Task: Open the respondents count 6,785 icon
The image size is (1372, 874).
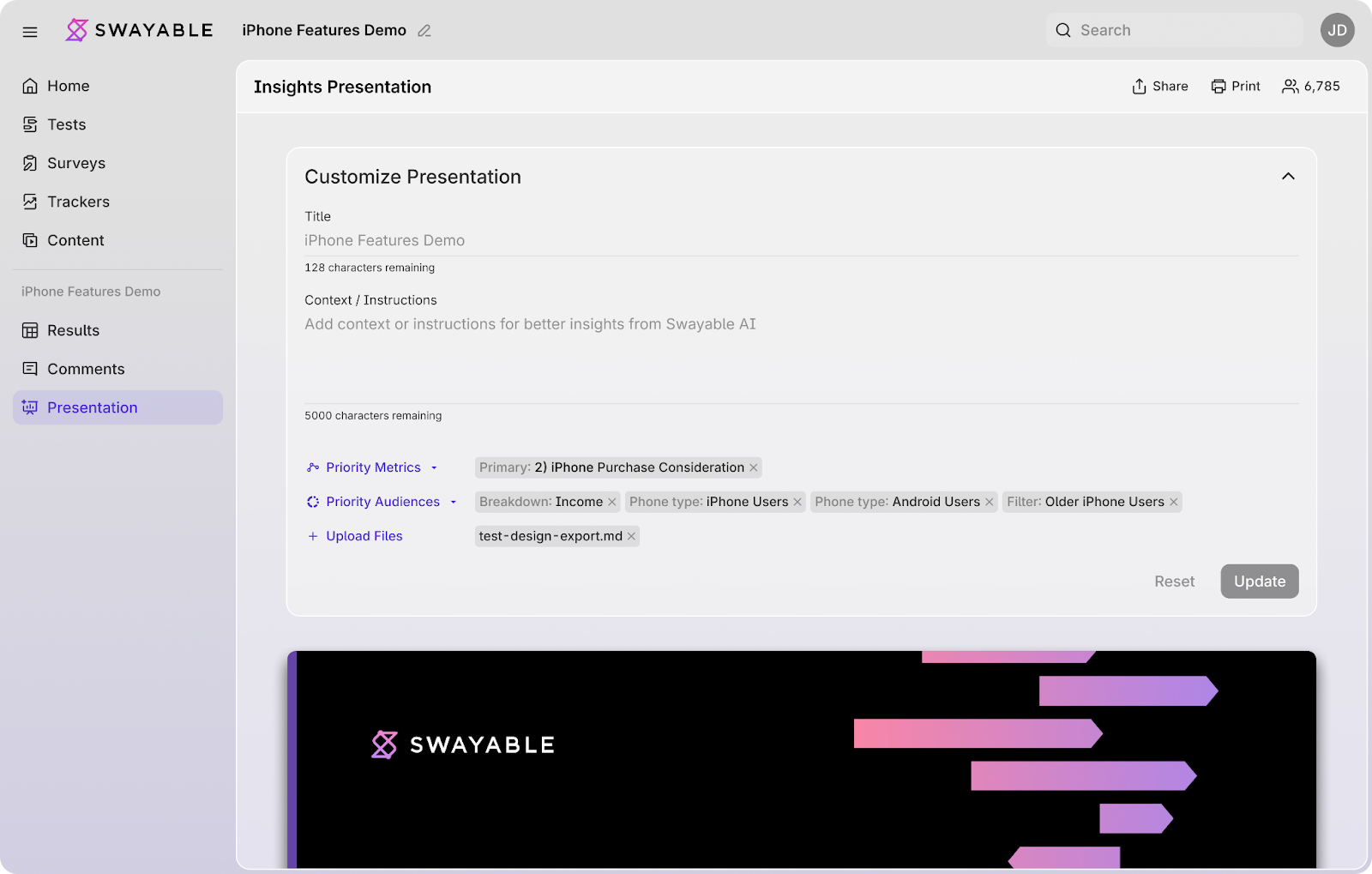Action: coord(1290,87)
